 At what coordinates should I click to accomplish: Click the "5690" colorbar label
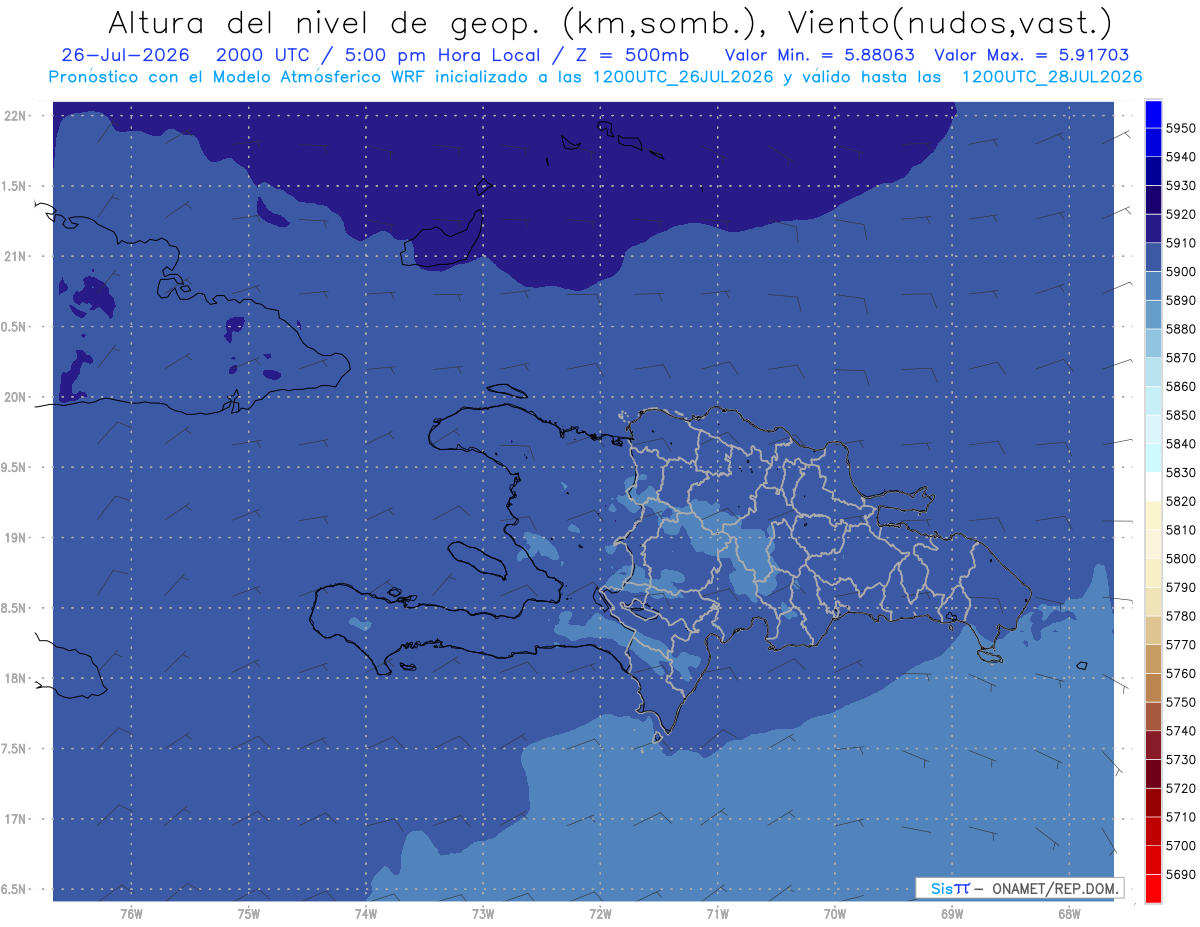pyautogui.click(x=1181, y=874)
